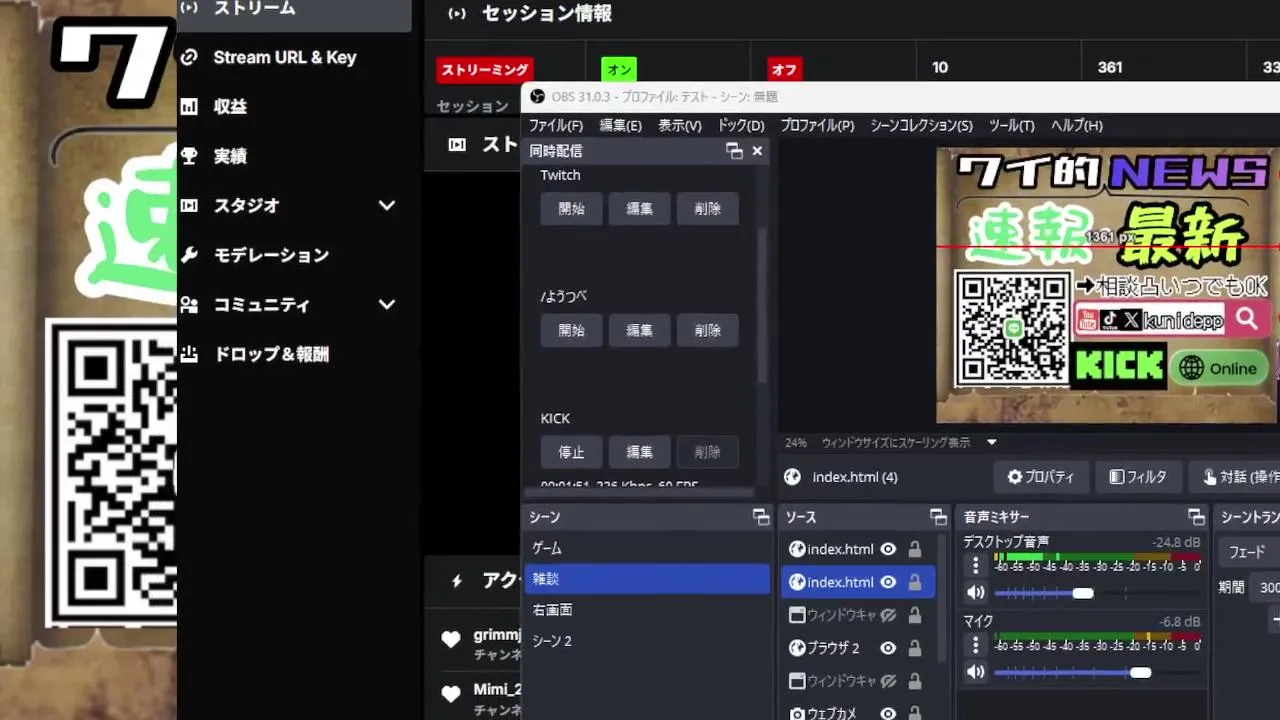
Task: Open the 表示(V) menu
Action: (679, 126)
